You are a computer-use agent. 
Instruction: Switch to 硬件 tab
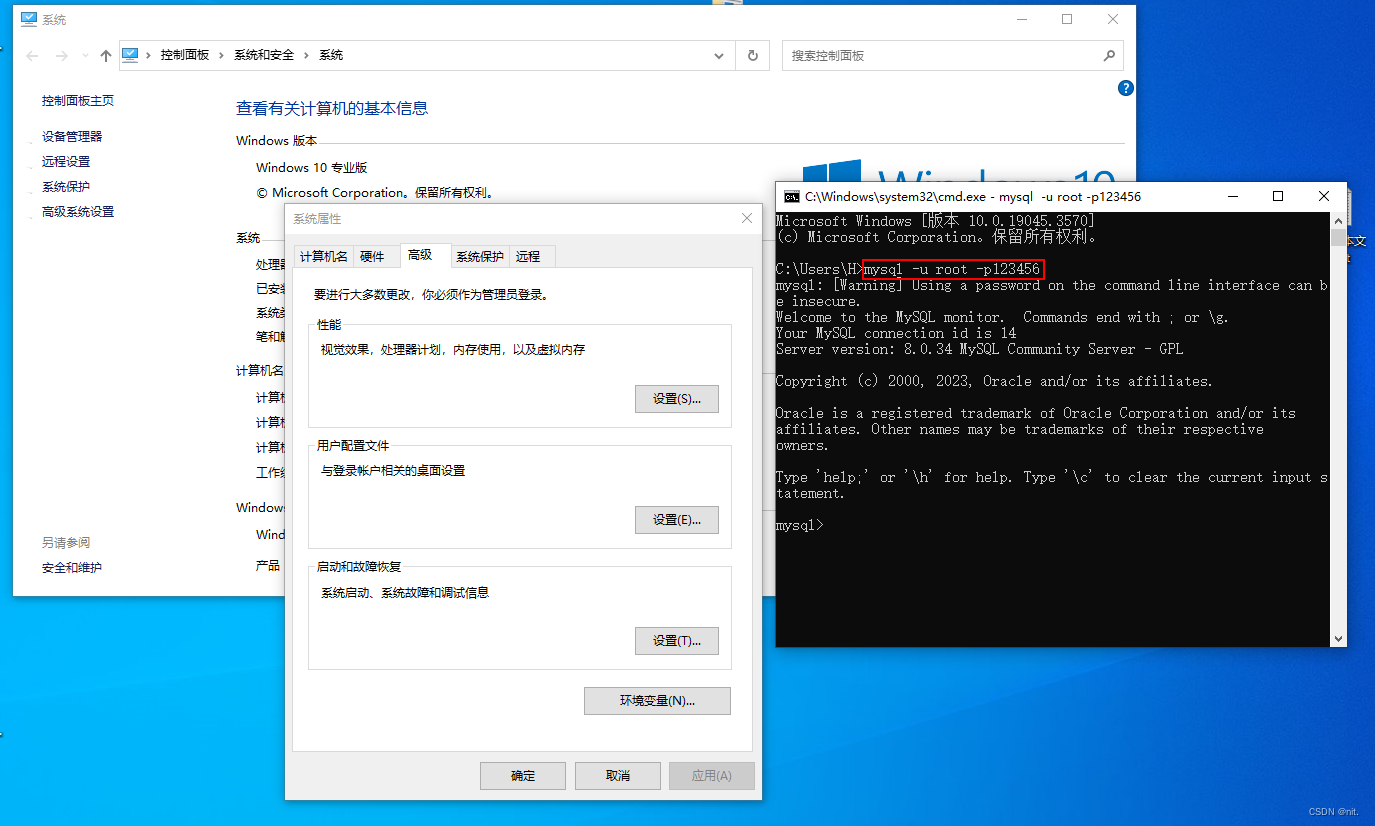(372, 257)
